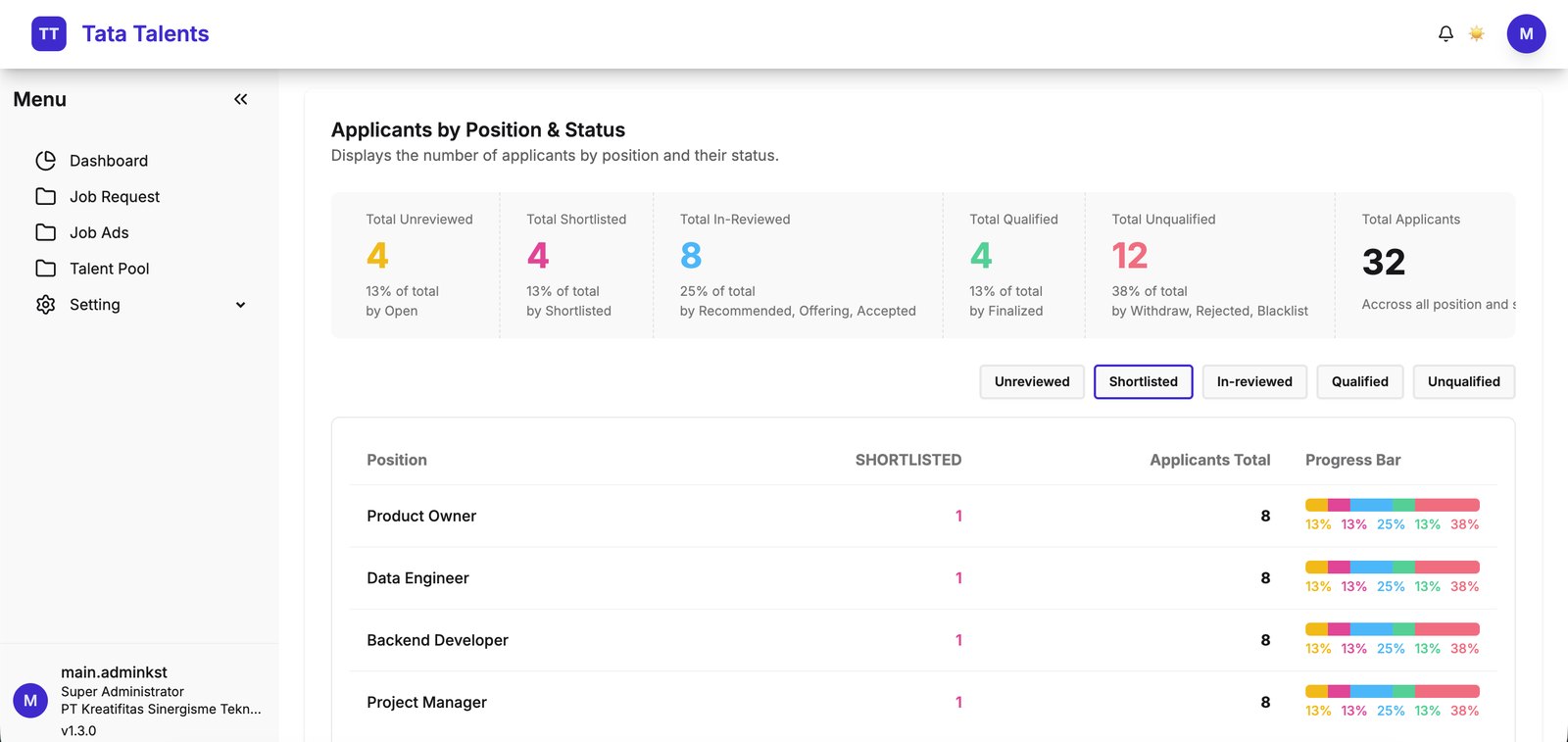
Task: Select the Qualified filter button
Action: [1360, 381]
